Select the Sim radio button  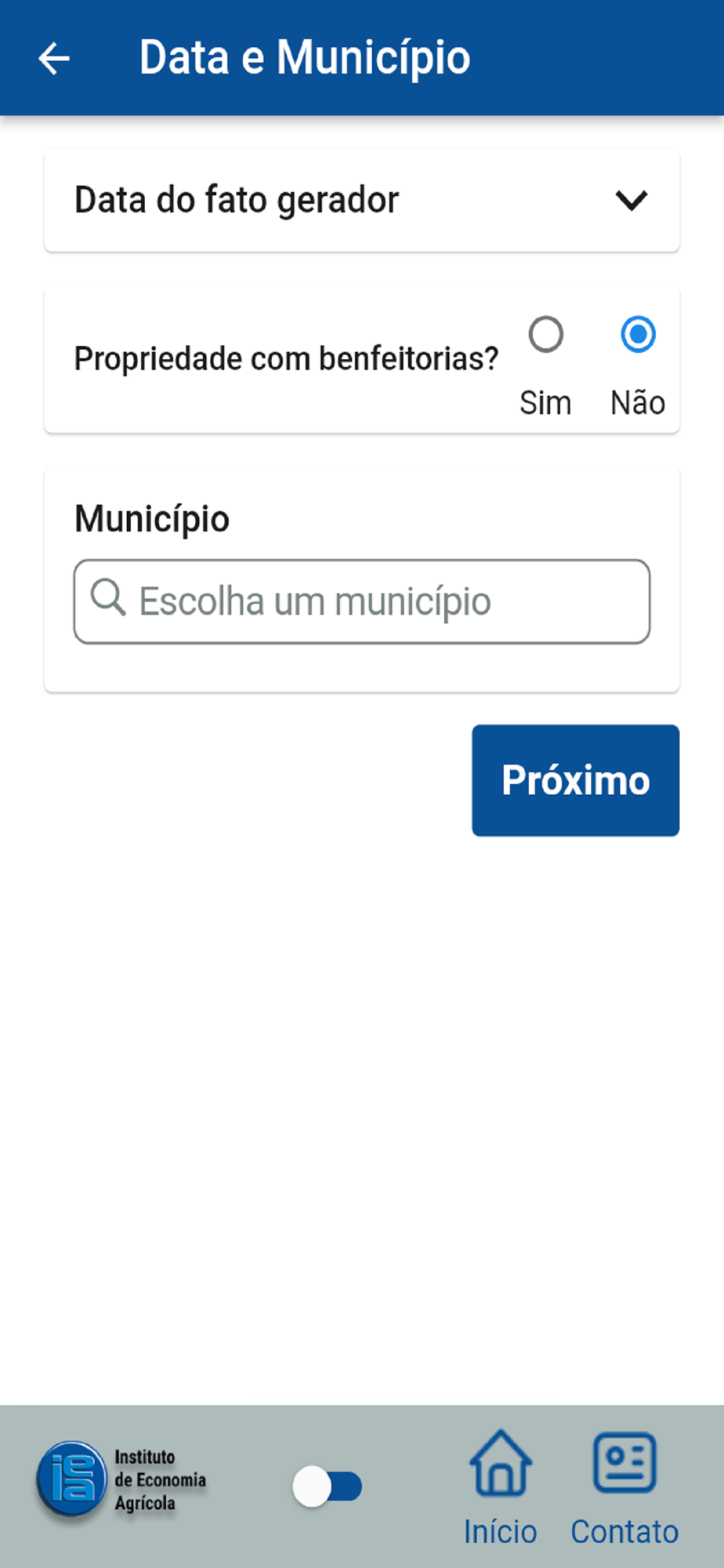click(x=546, y=335)
